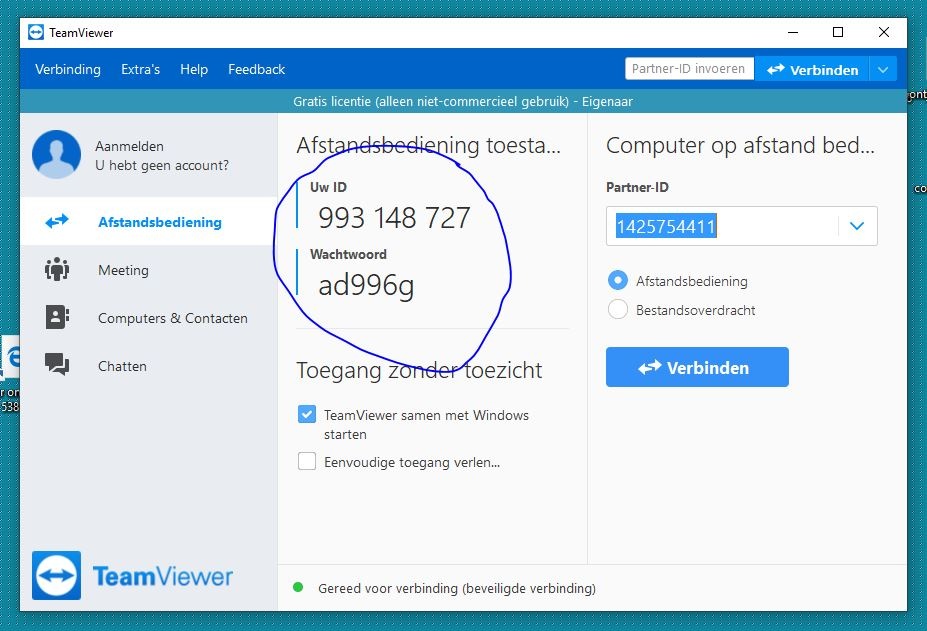
Task: Open the dropdown next to top Verbinden button
Action: click(x=883, y=69)
